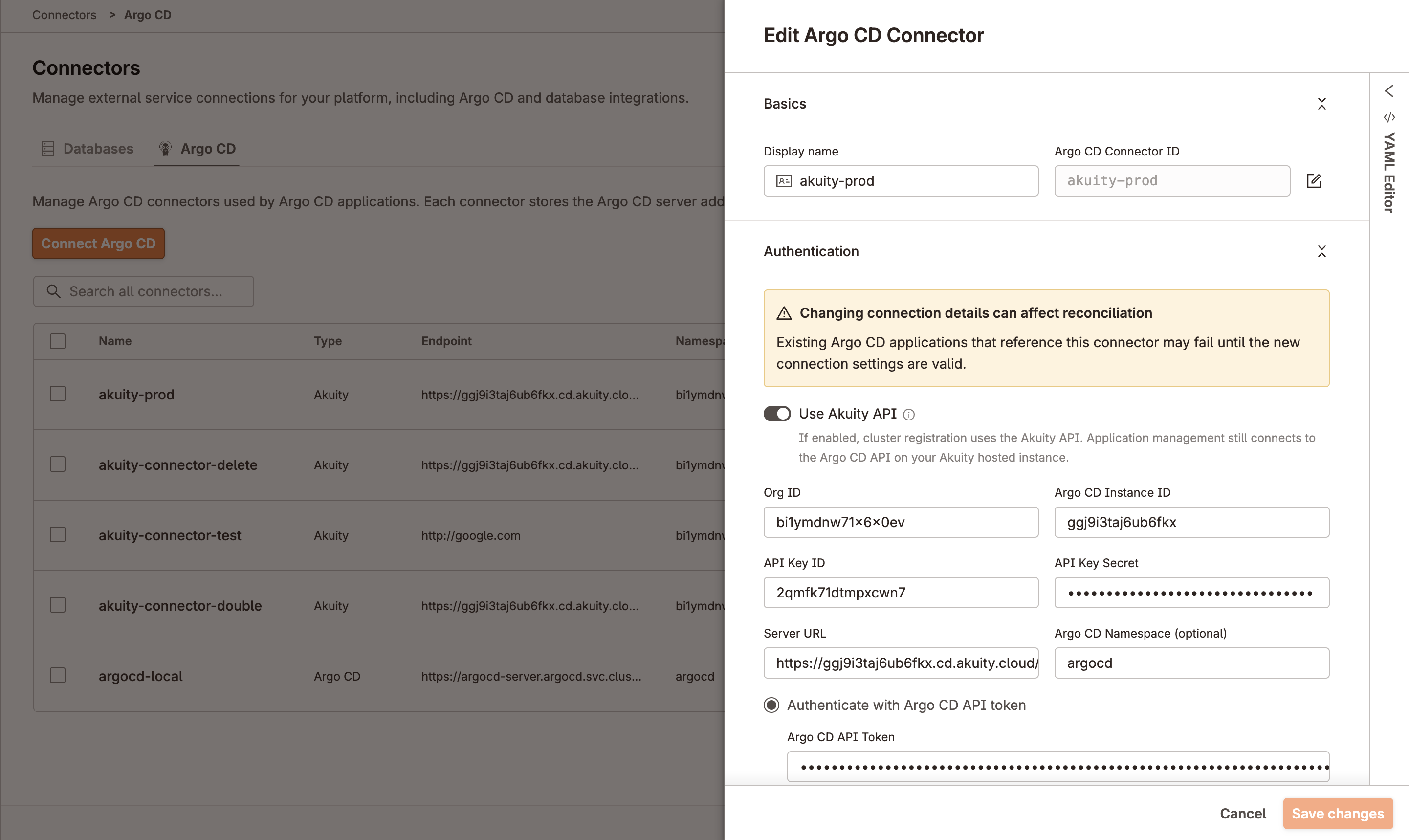The height and width of the screenshot is (840, 1409).
Task: Open the YAML Editor code icon
Action: (x=1388, y=118)
